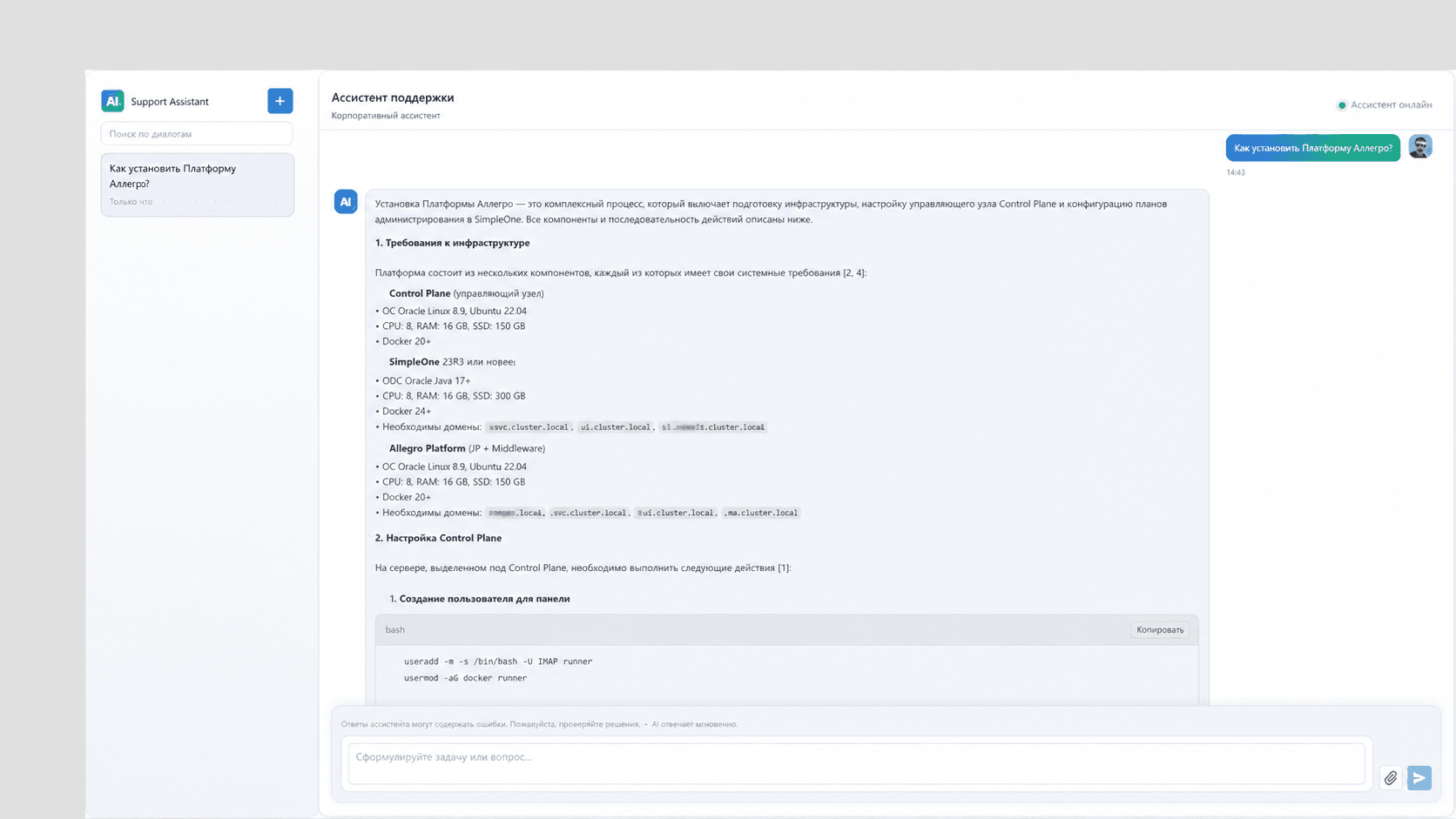Image resolution: width=1456 pixels, height=819 pixels.
Task: Click '1. Создание пользователя для панели' step
Action: click(x=480, y=599)
